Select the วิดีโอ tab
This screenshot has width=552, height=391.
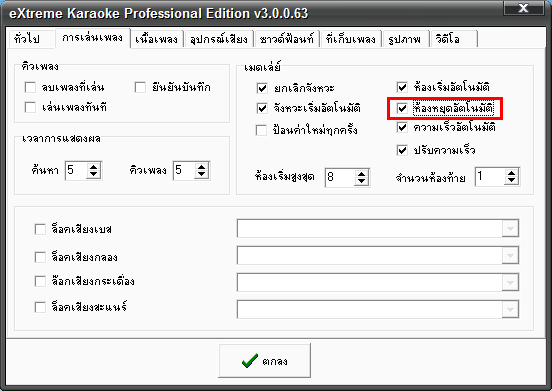[x=454, y=39]
